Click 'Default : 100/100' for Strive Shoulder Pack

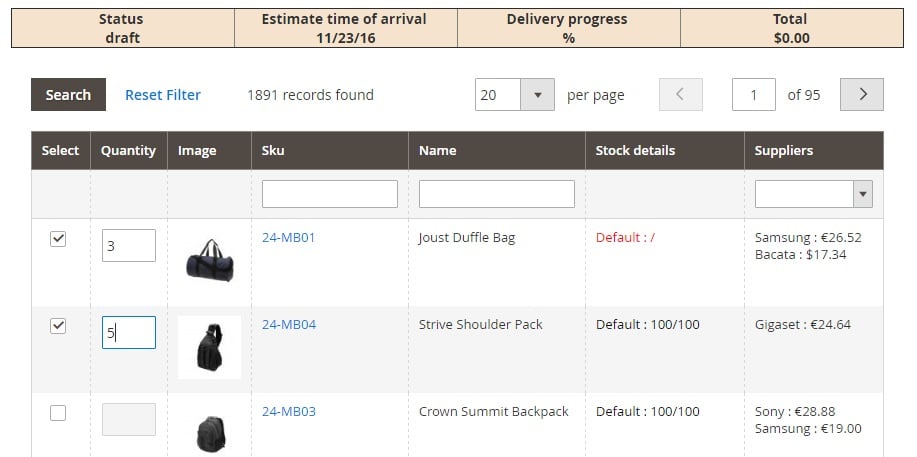(647, 324)
